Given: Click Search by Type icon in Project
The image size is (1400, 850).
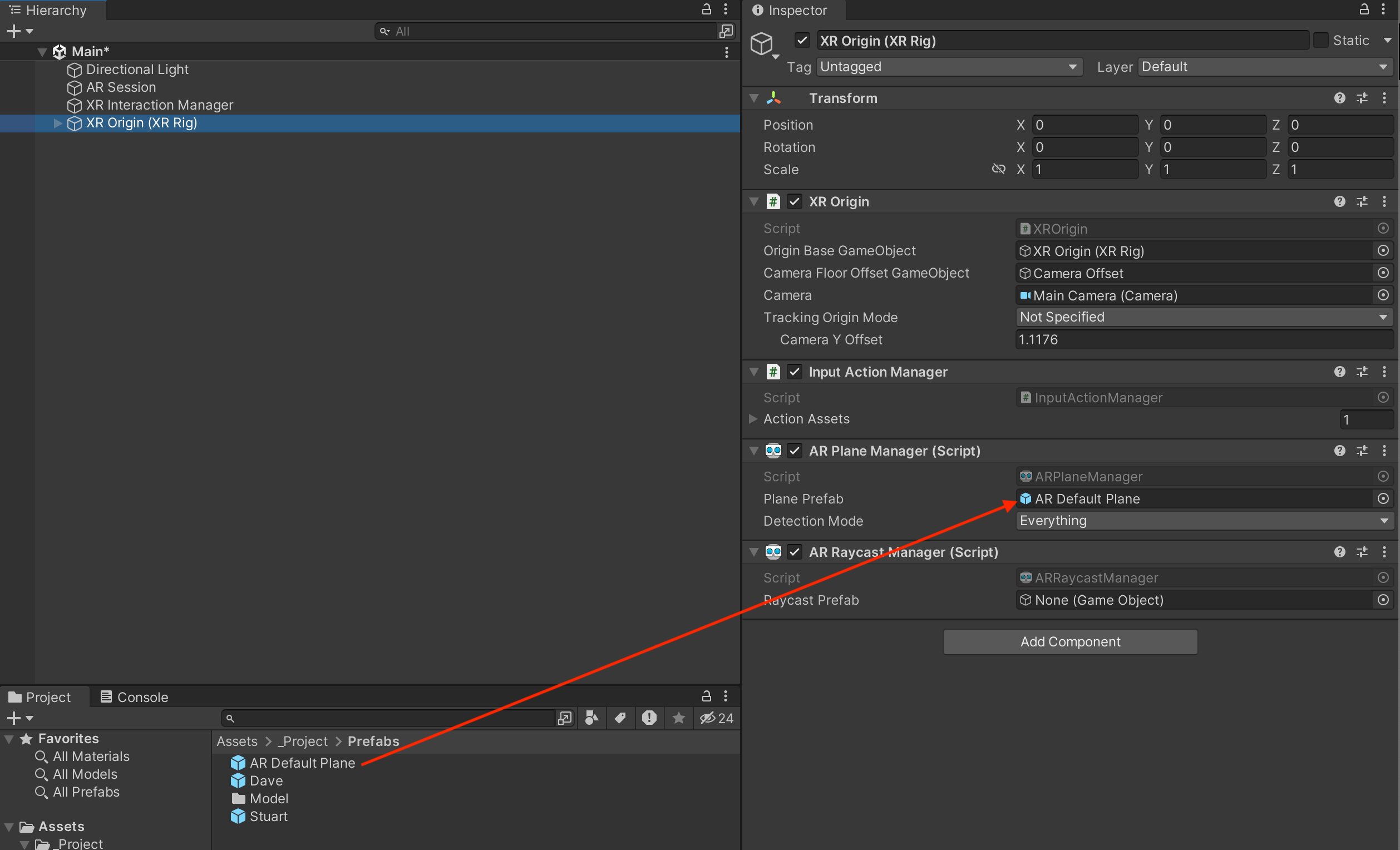Looking at the screenshot, I should [x=591, y=718].
